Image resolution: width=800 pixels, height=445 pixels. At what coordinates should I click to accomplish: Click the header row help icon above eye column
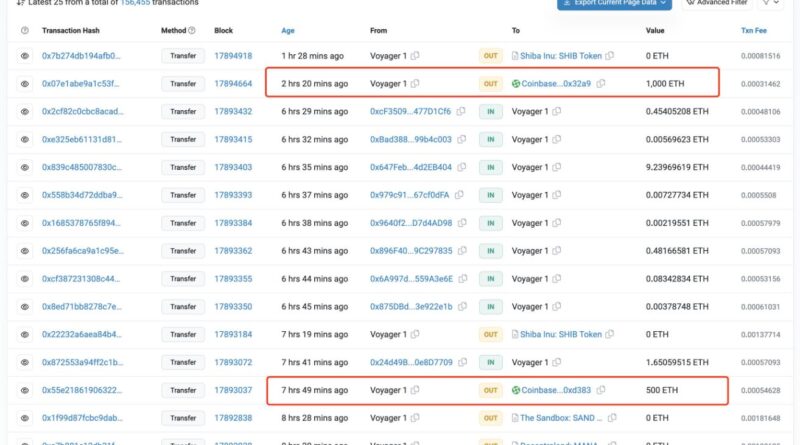[x=25, y=31]
